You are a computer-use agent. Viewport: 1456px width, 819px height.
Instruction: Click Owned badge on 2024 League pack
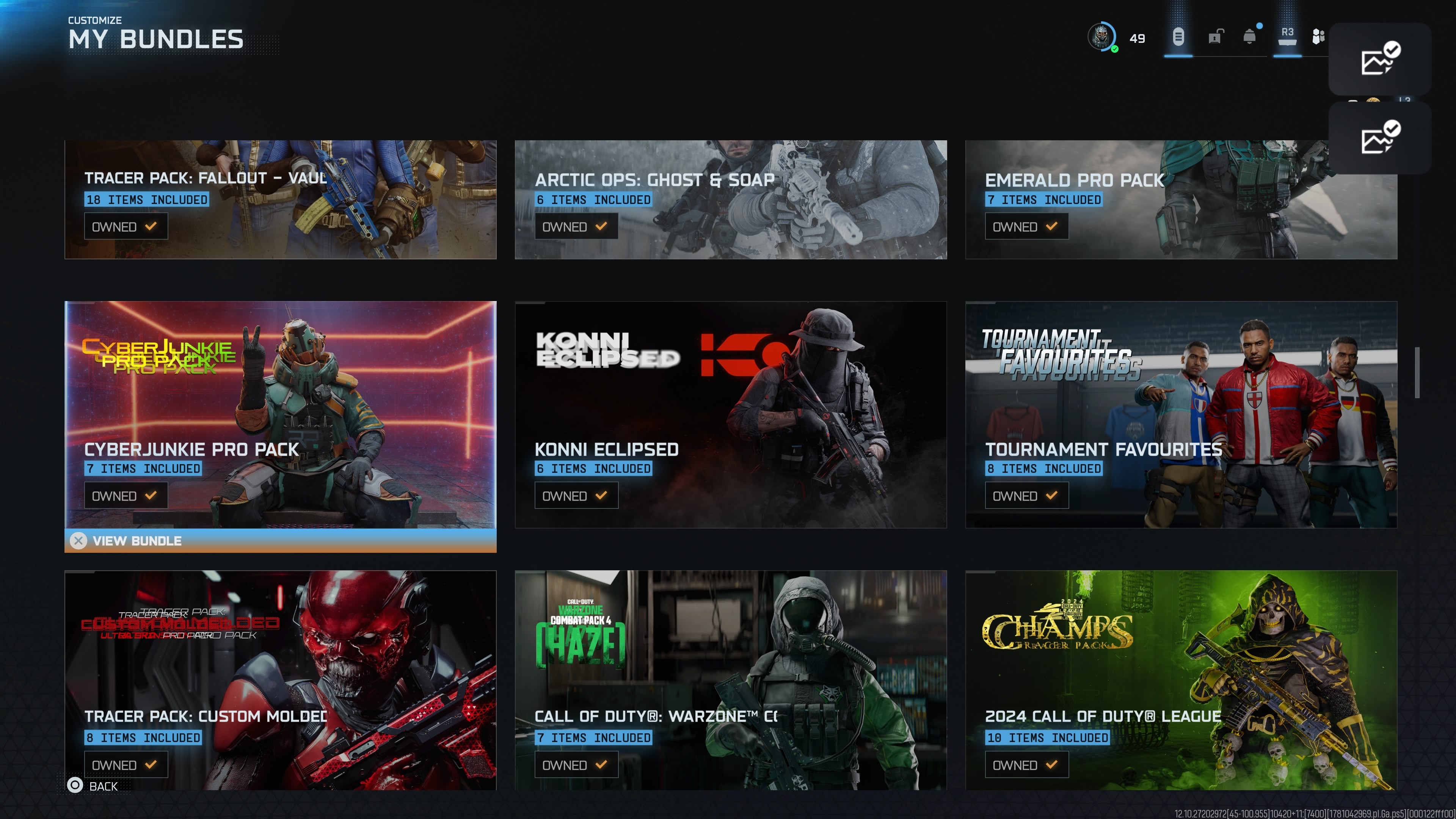[1026, 765]
